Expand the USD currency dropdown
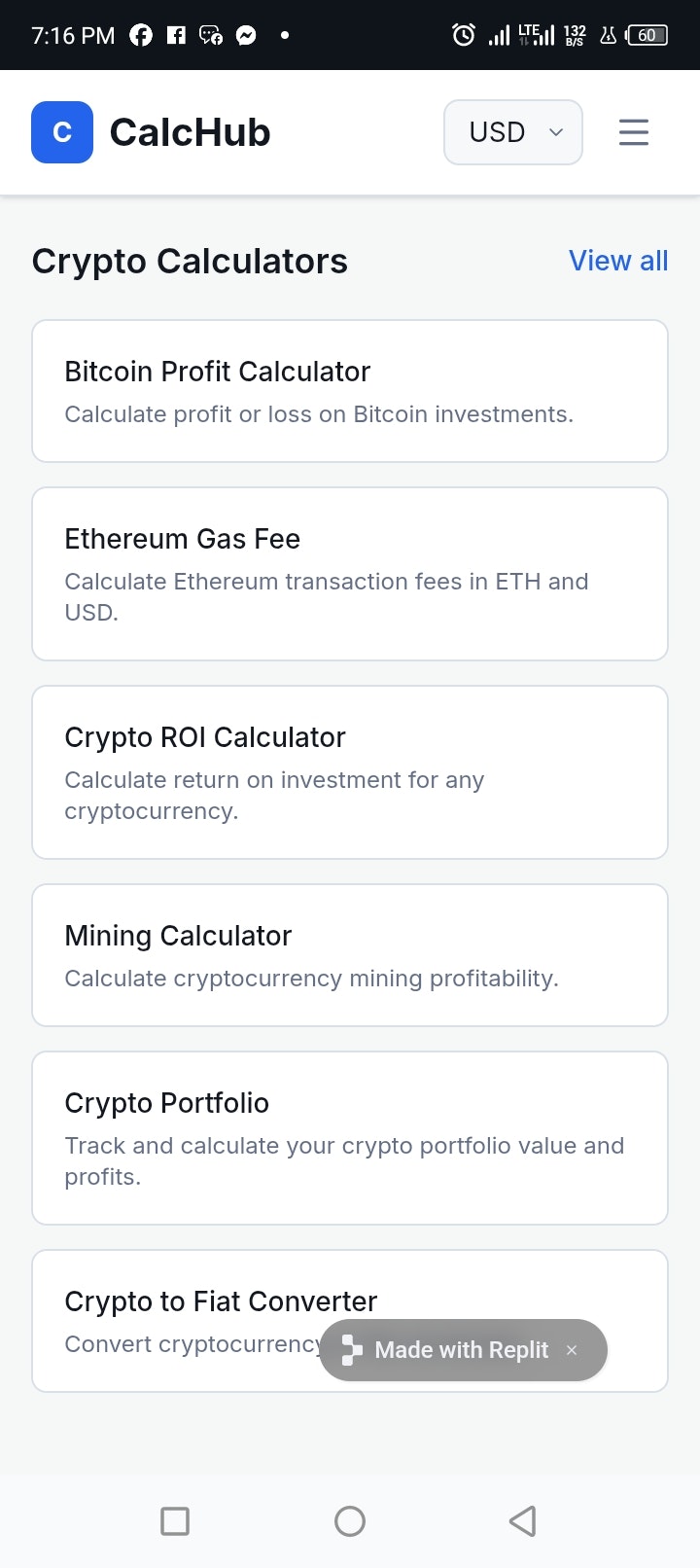The image size is (700, 1568). tap(513, 132)
